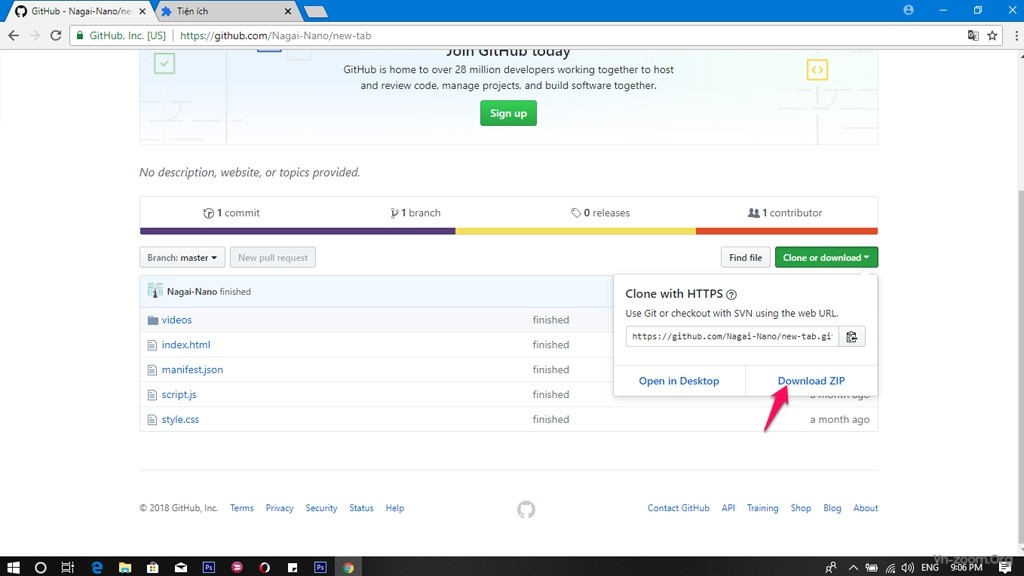The image size is (1024, 576).
Task: Click the clone URL input field
Action: click(732, 336)
